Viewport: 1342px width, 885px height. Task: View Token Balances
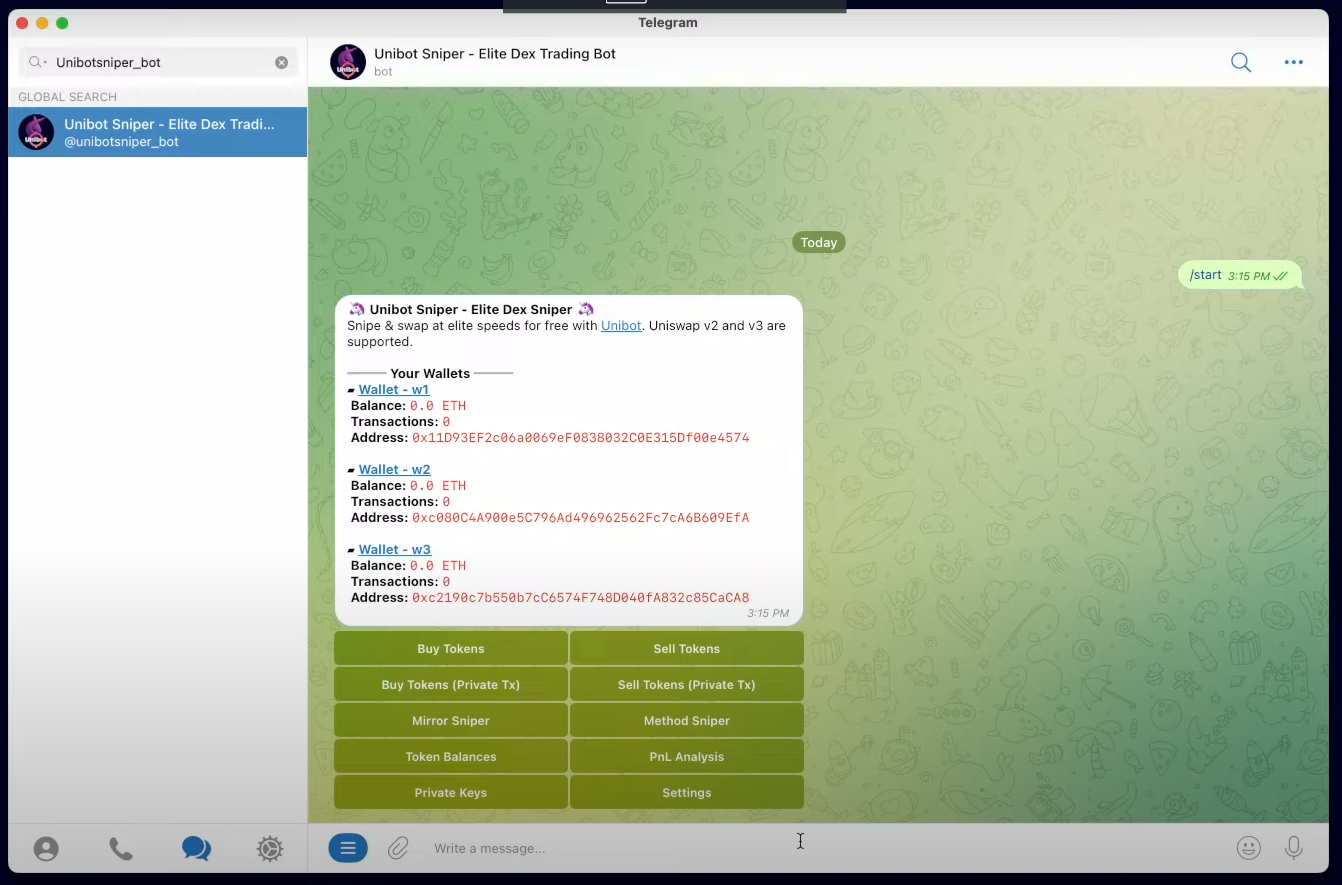451,757
